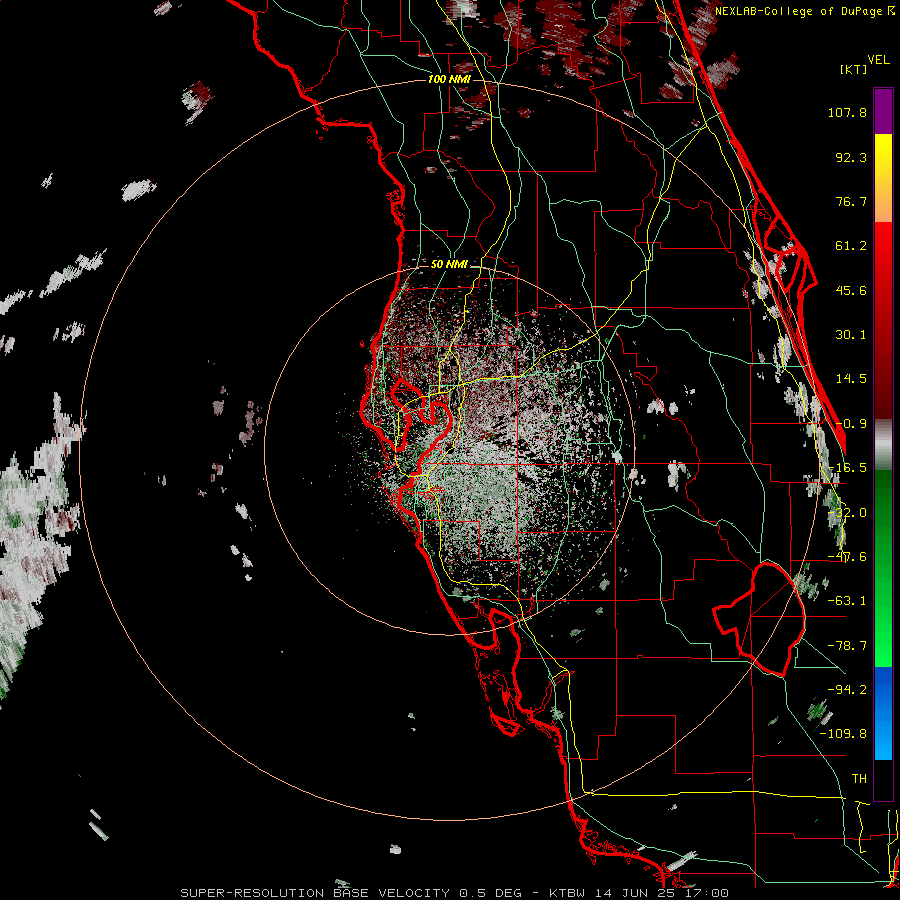This screenshot has height=900, width=900.
Task: Select the 45.6 scale value
Action: click(x=851, y=290)
